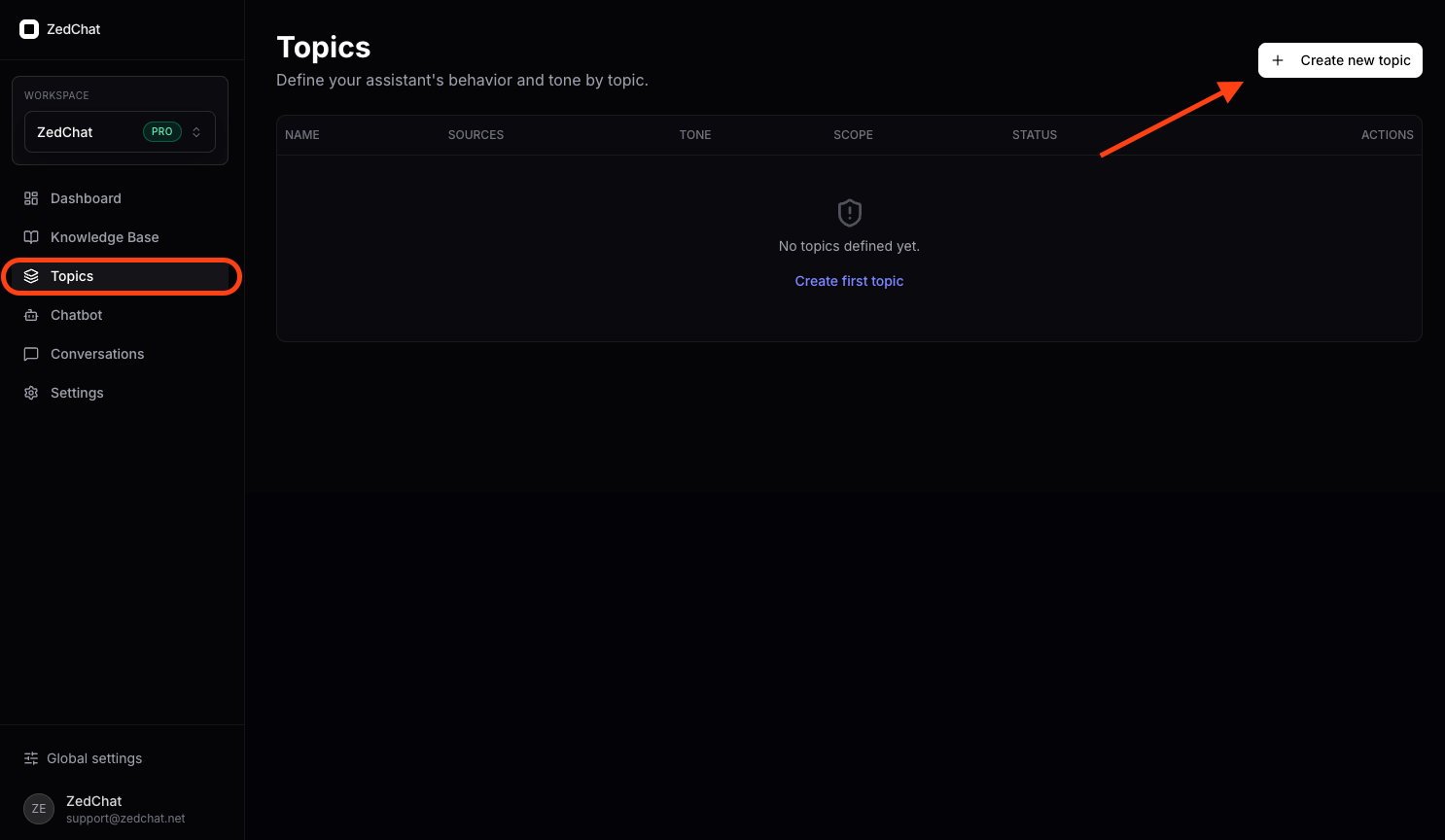The height and width of the screenshot is (840, 1445).
Task: Click the Global settings sliders icon
Action: pos(30,758)
